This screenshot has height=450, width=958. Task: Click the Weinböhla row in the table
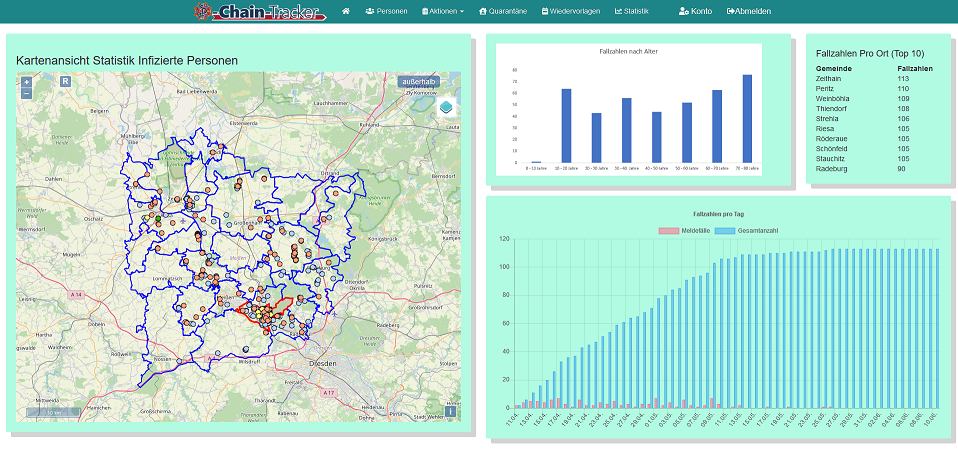[874, 98]
